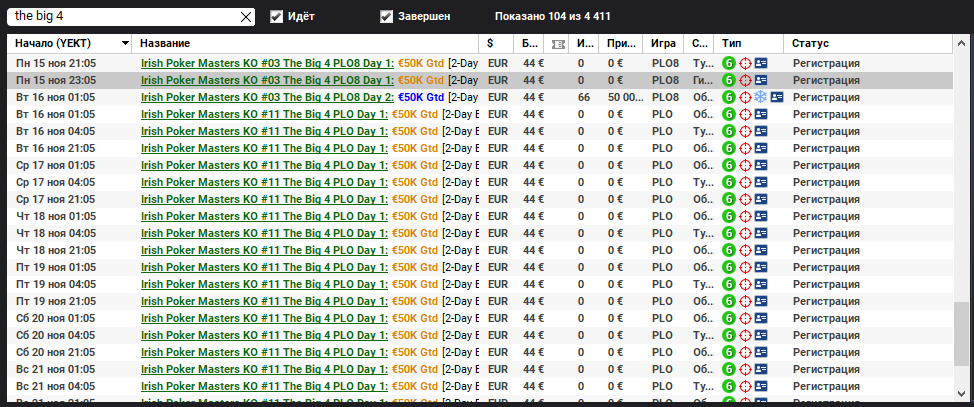Click knockout target icon in Ср 17 ноя 21:05 row
The width and height of the screenshot is (974, 407).
pos(745,199)
